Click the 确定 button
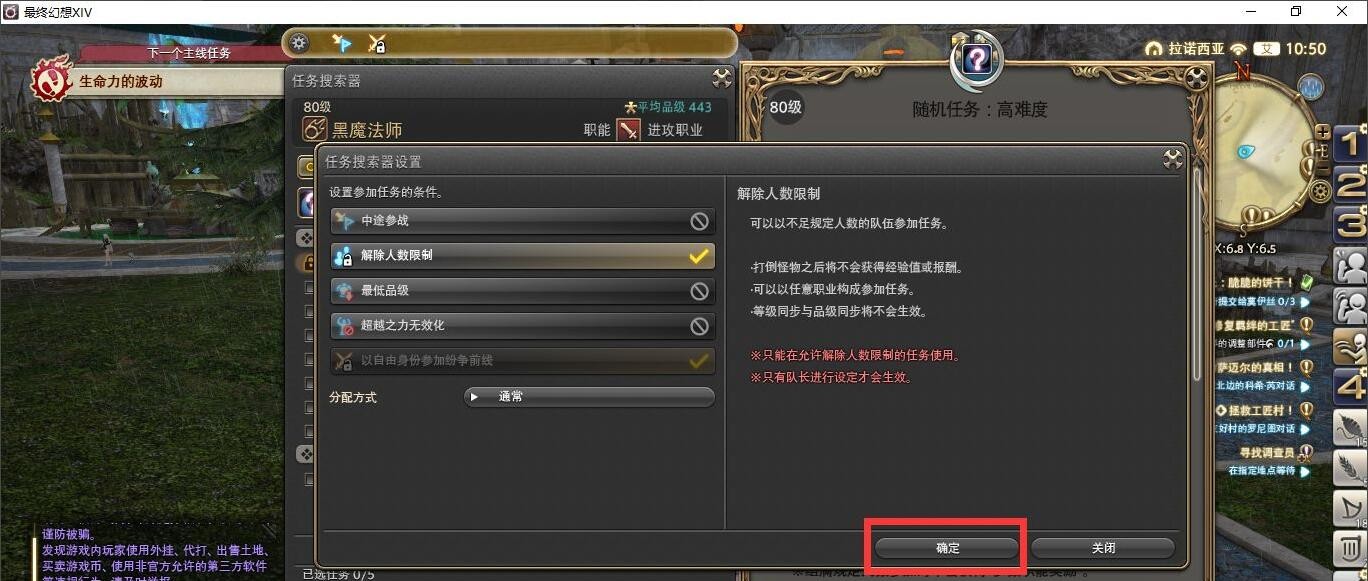The image size is (1368, 581). click(x=947, y=548)
